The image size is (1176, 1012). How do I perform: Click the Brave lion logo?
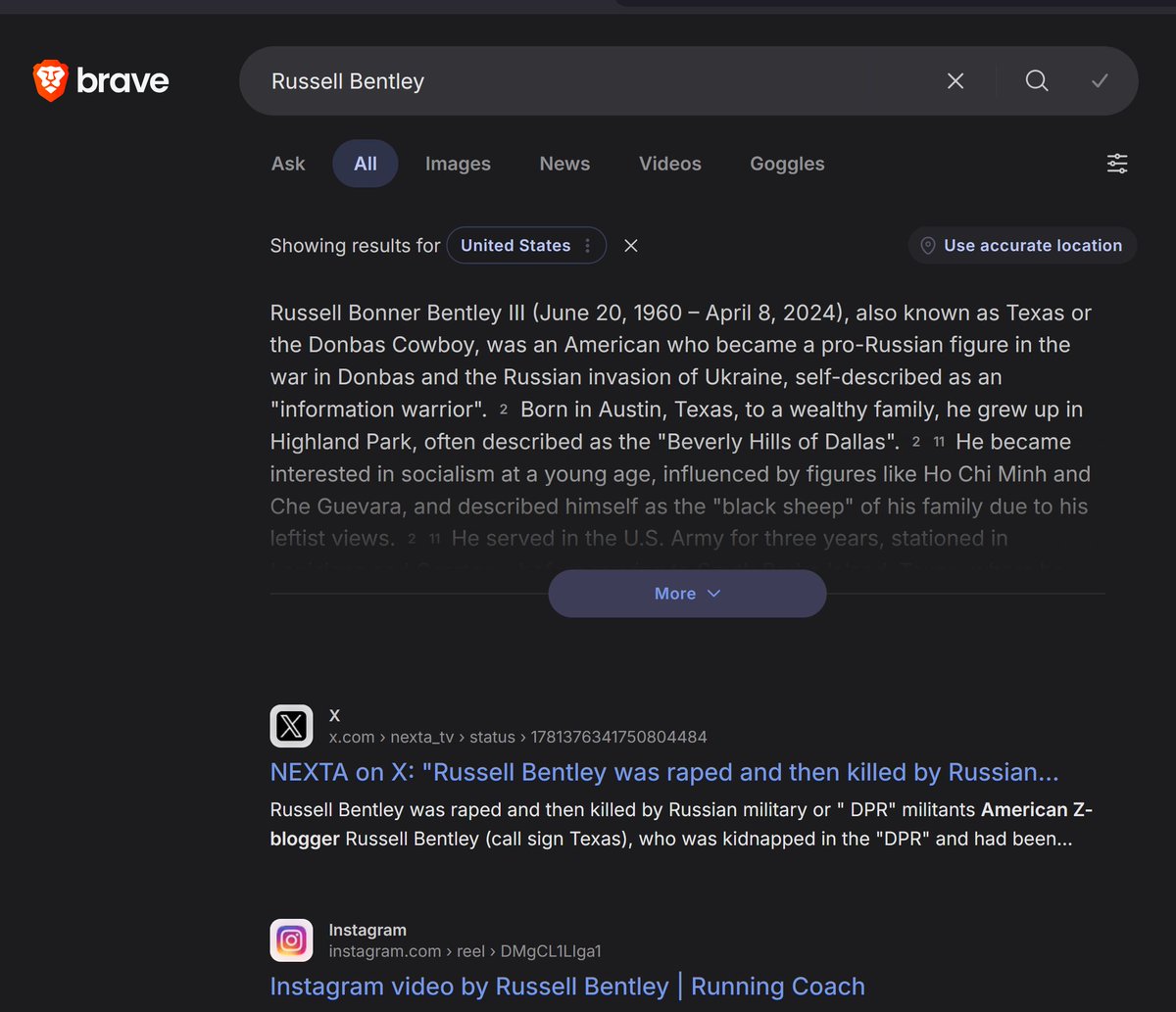[50, 80]
